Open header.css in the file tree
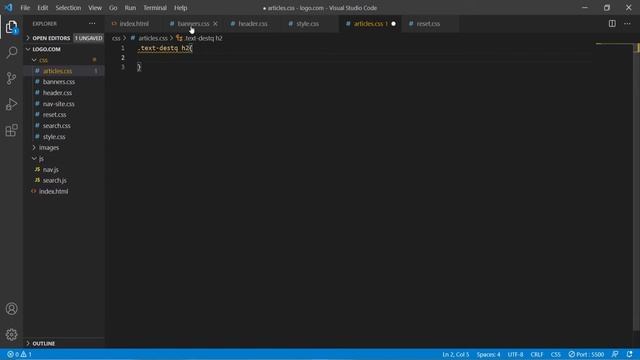 (57, 93)
